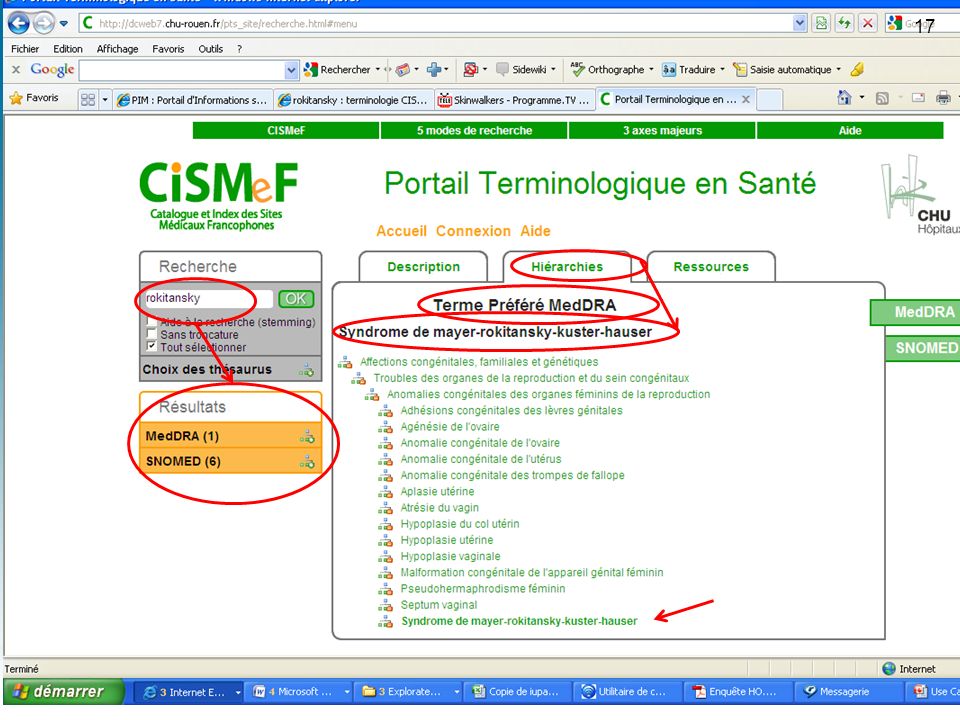The height and width of the screenshot is (720, 960).
Task: Click hierarchy icon in SNOMED (6) result row
Action: [307, 462]
